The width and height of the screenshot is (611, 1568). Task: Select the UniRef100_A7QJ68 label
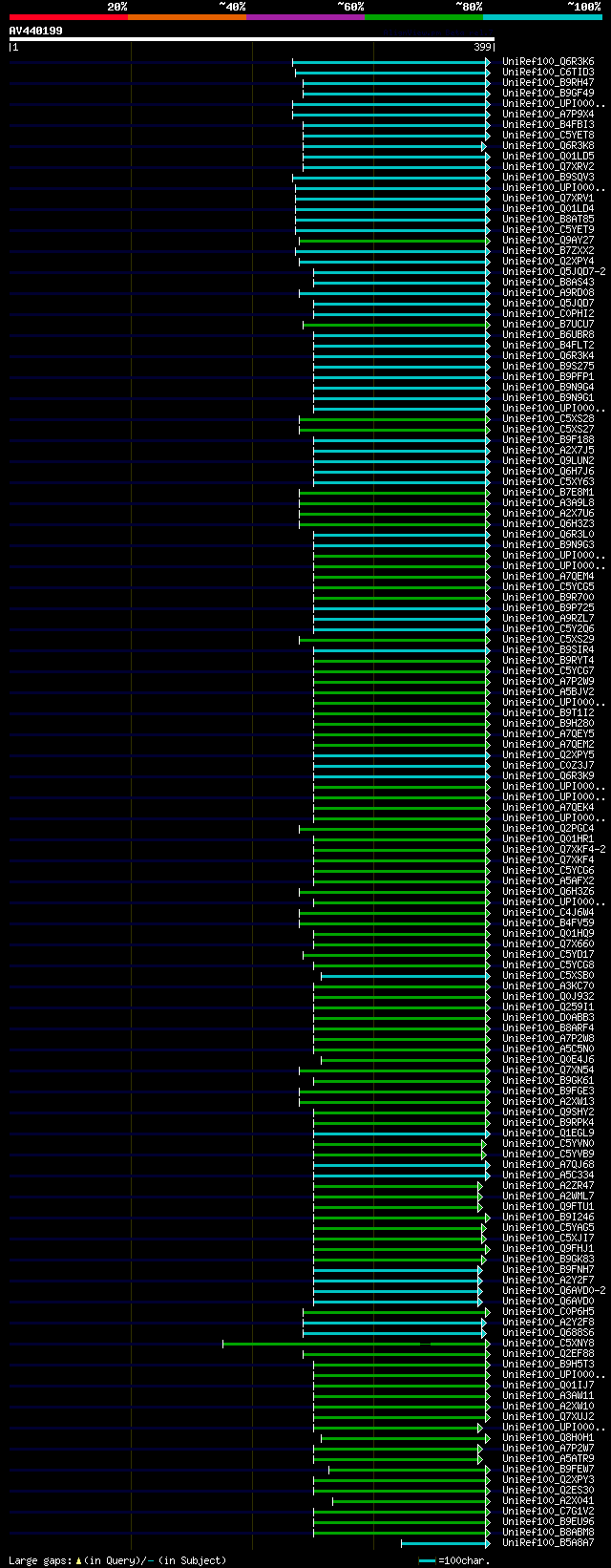point(548,1164)
